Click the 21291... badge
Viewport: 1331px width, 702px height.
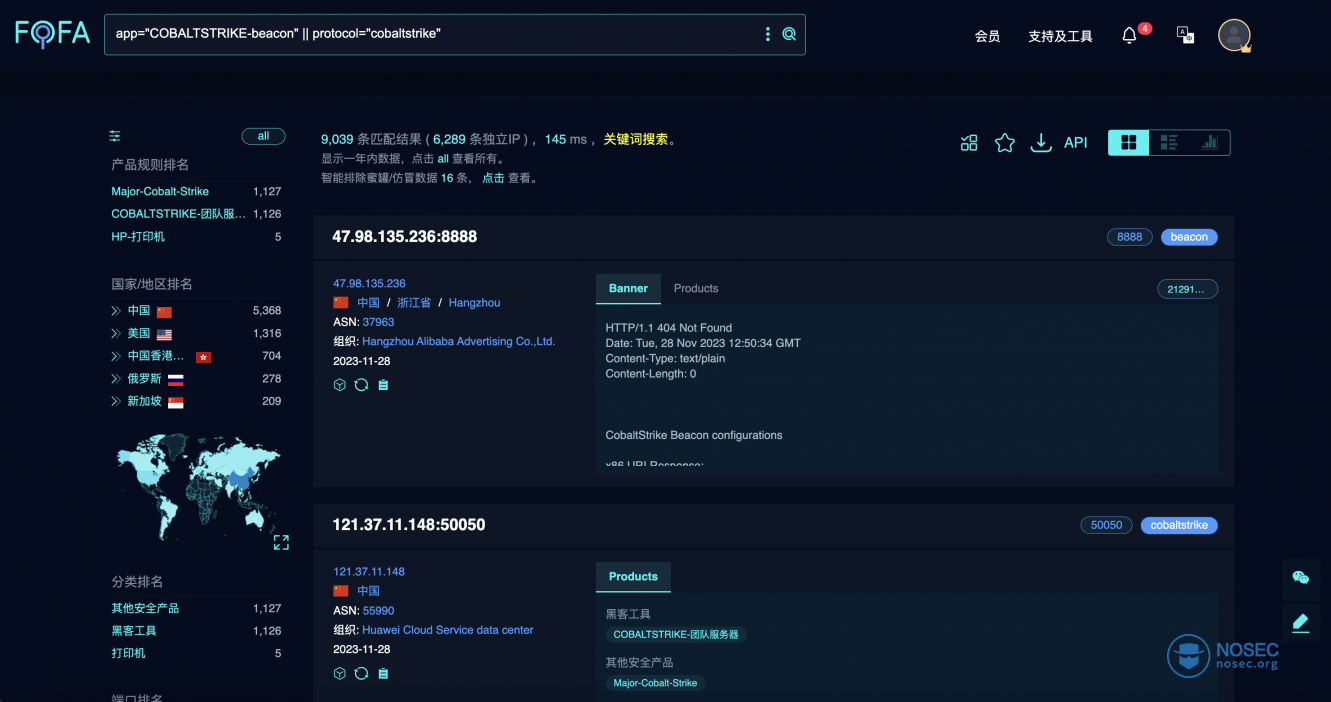pyautogui.click(x=1187, y=289)
